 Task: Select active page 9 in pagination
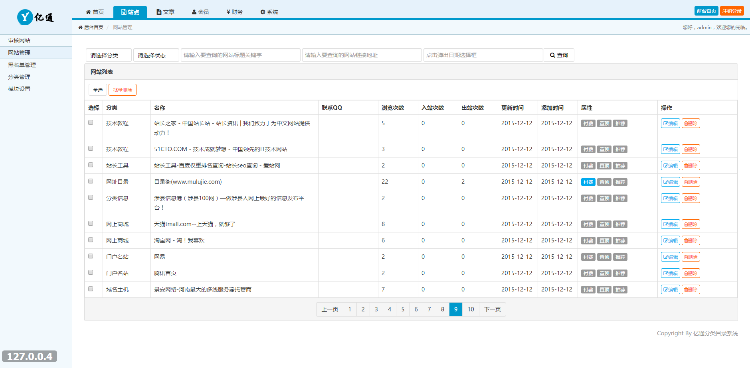456,310
